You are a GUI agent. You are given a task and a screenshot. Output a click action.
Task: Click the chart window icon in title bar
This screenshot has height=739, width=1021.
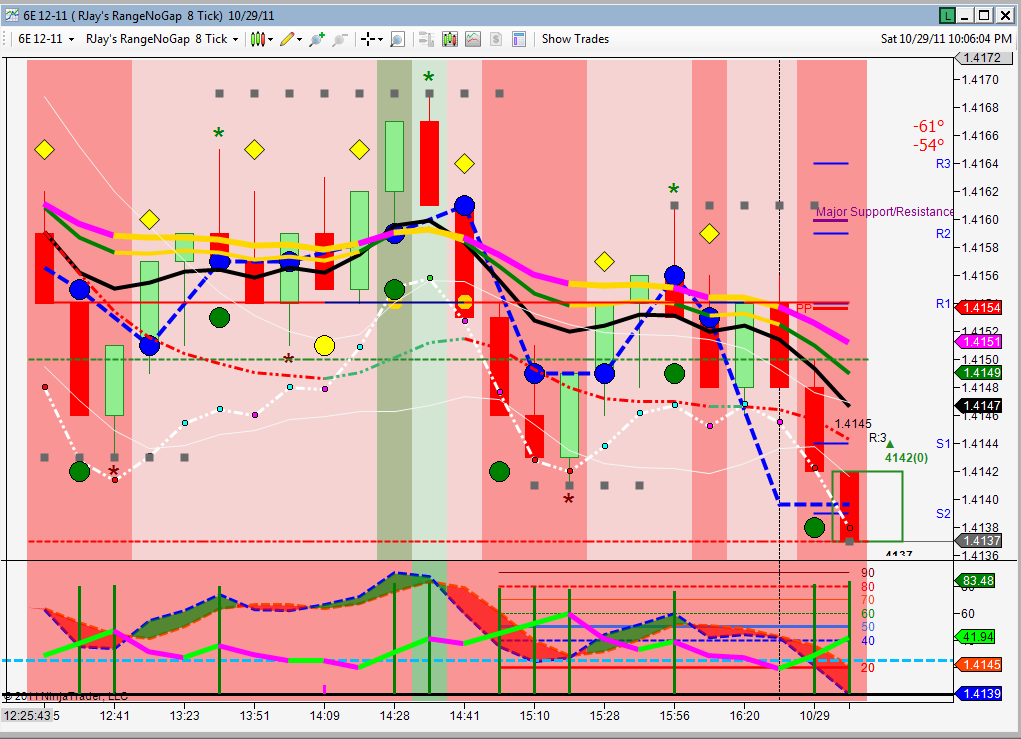[11, 15]
